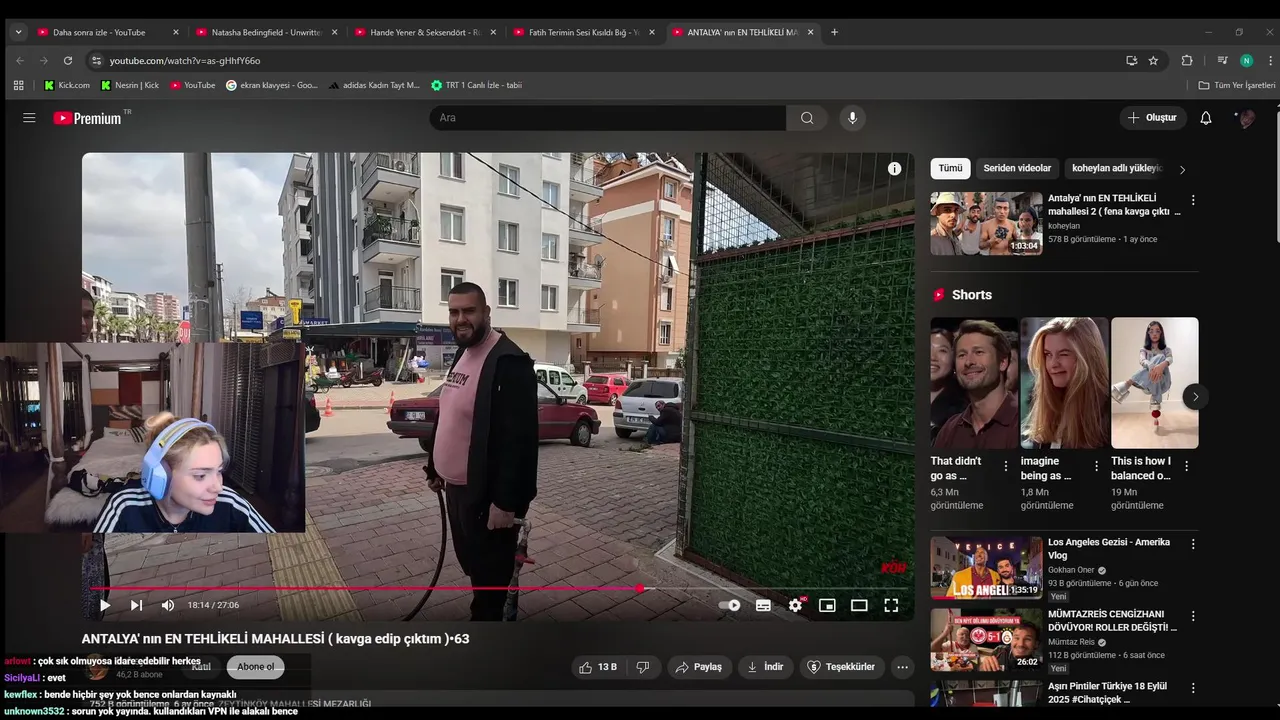Download video with İndir button
Viewport: 1280px width, 720px height.
click(x=766, y=667)
